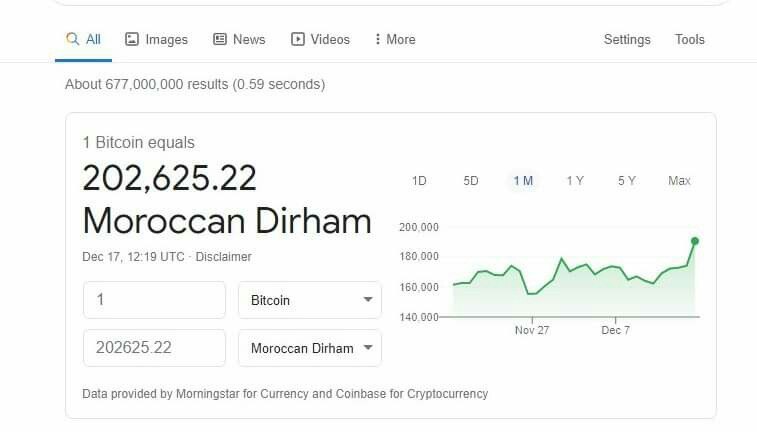The image size is (757, 432).
Task: Open the Settings link
Action: [627, 39]
